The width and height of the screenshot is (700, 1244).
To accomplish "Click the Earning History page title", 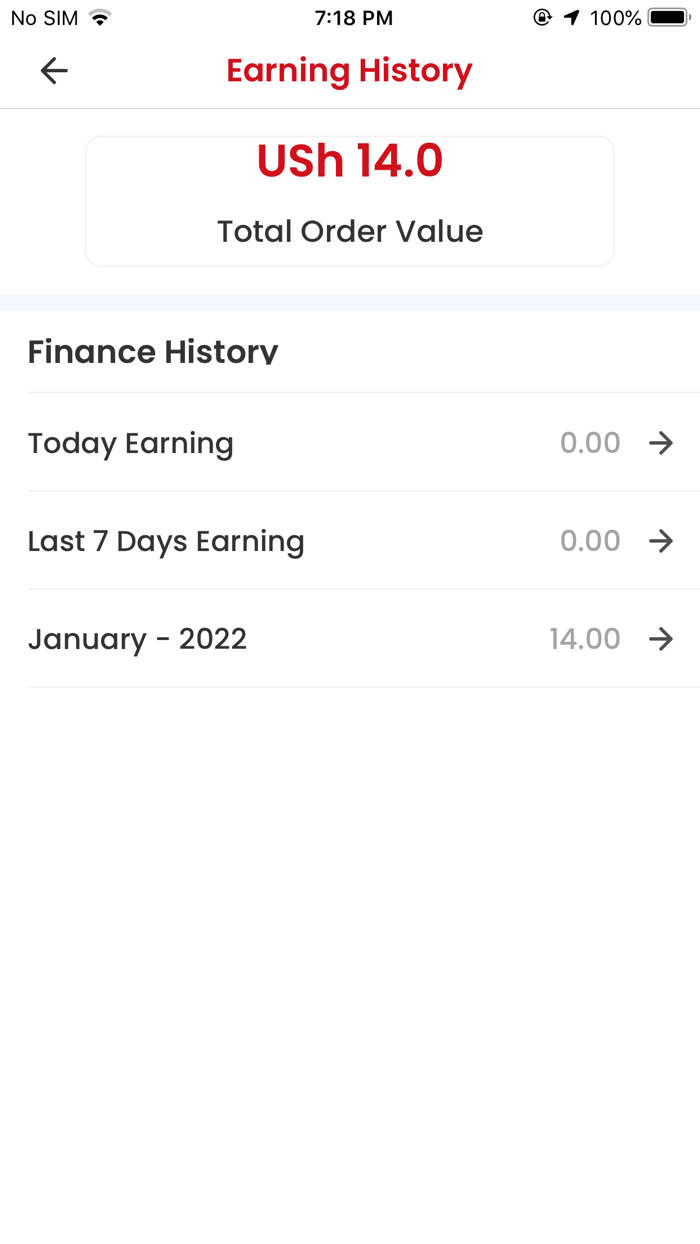I will tap(349, 71).
